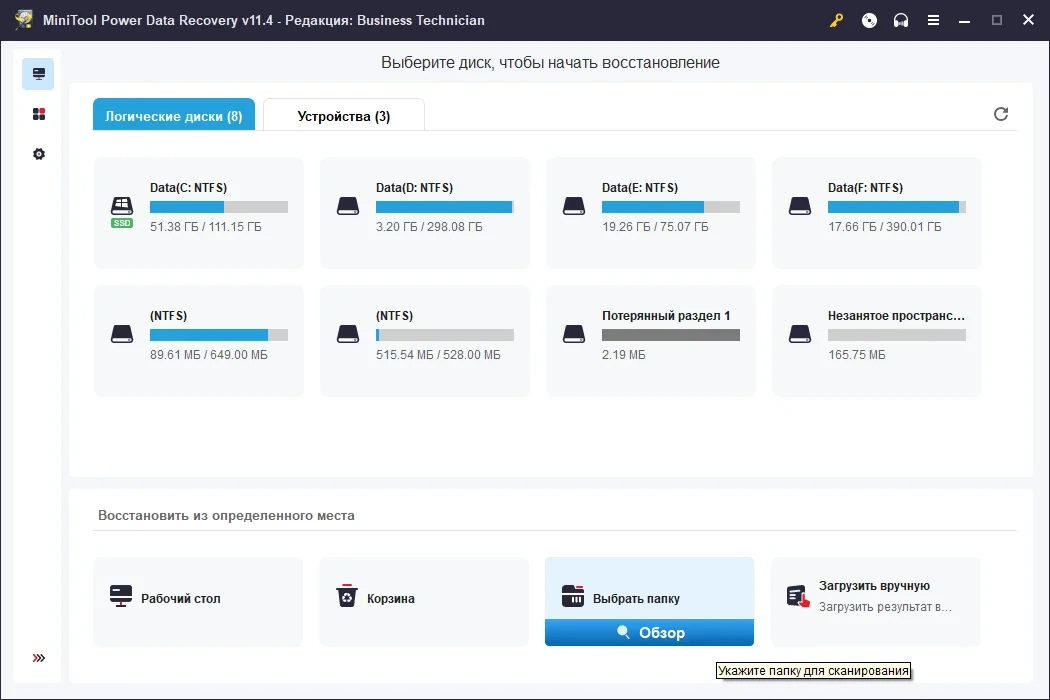This screenshot has height=700, width=1050.
Task: Click the 17.66 ГБ / 390.01 ГБ text
Action: (885, 226)
